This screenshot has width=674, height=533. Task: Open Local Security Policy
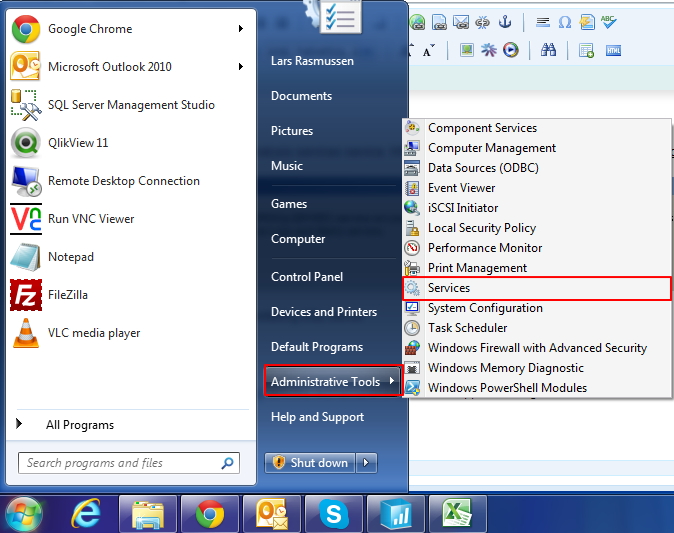(536, 228)
